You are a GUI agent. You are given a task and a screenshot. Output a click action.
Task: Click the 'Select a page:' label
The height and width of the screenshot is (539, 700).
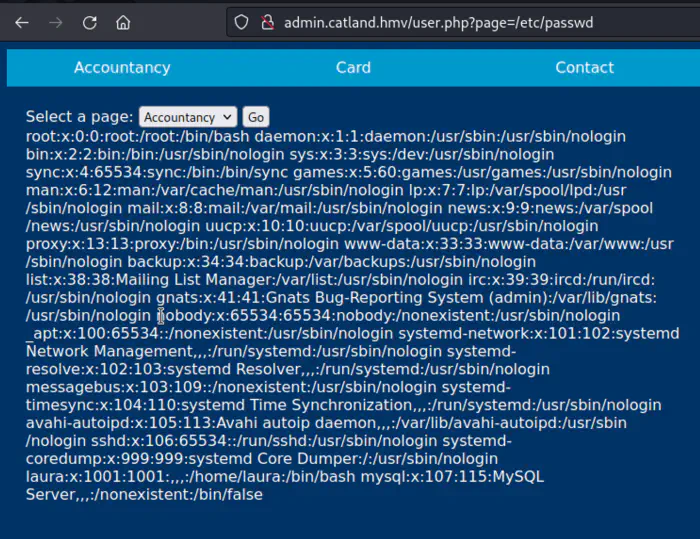click(x=80, y=117)
